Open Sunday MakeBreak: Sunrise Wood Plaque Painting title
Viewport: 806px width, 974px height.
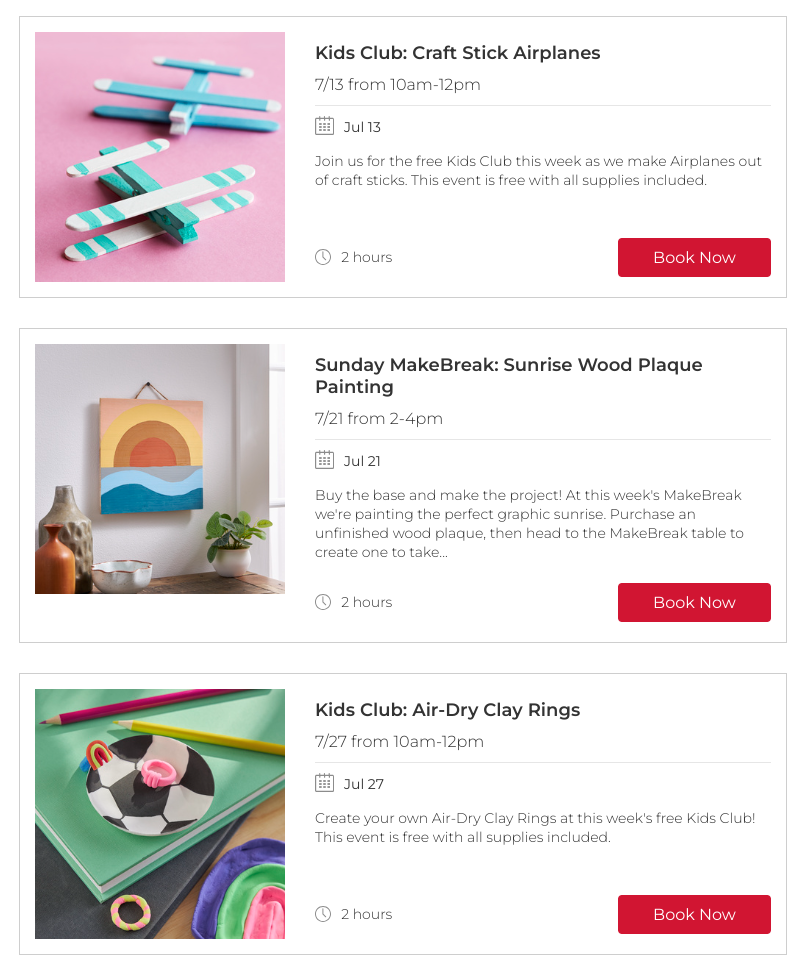(x=509, y=375)
